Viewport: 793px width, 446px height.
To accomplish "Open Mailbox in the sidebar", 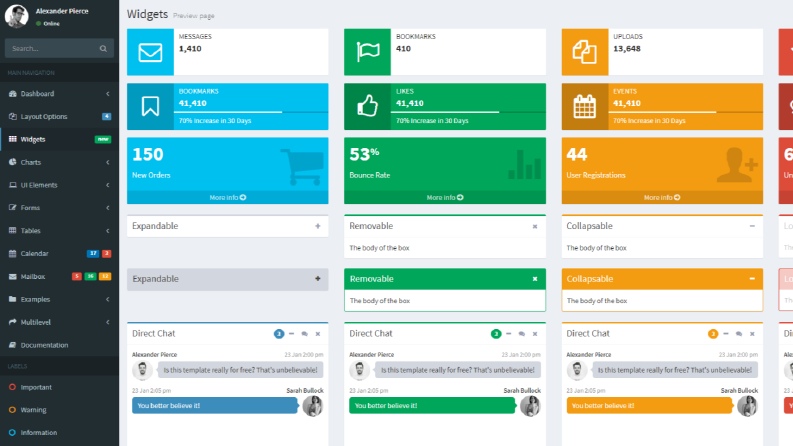I will (60, 277).
